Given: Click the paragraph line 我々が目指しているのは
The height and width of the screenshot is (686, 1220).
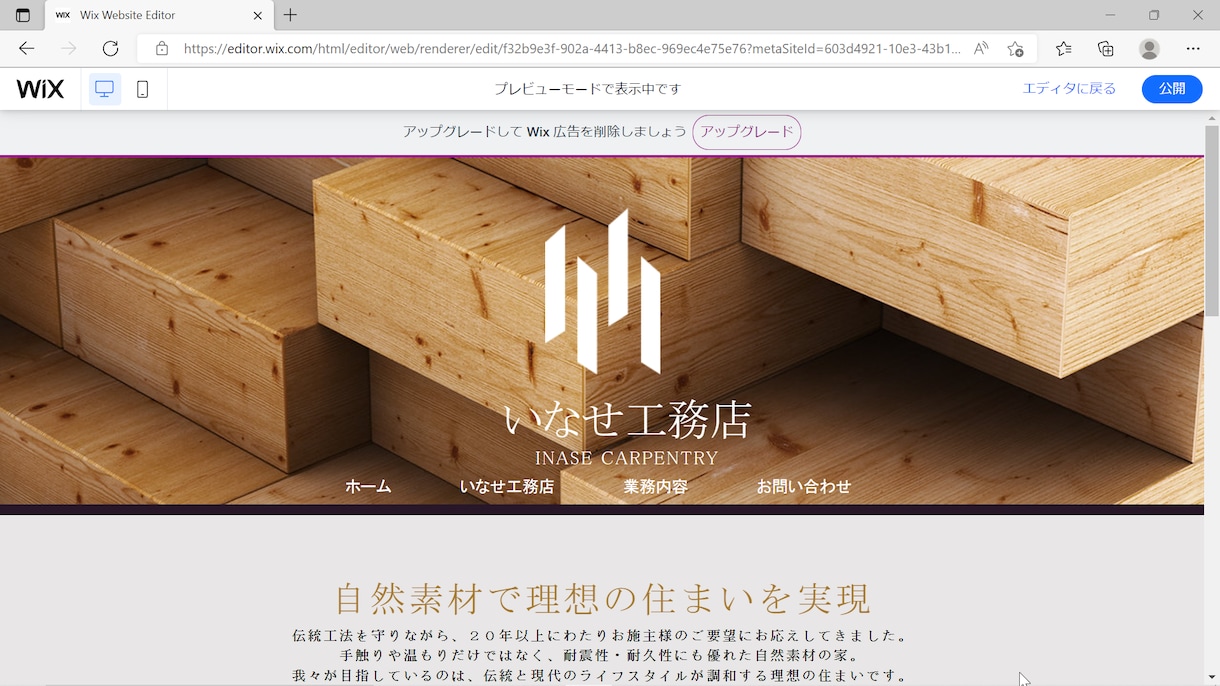Looking at the screenshot, I should [602, 676].
